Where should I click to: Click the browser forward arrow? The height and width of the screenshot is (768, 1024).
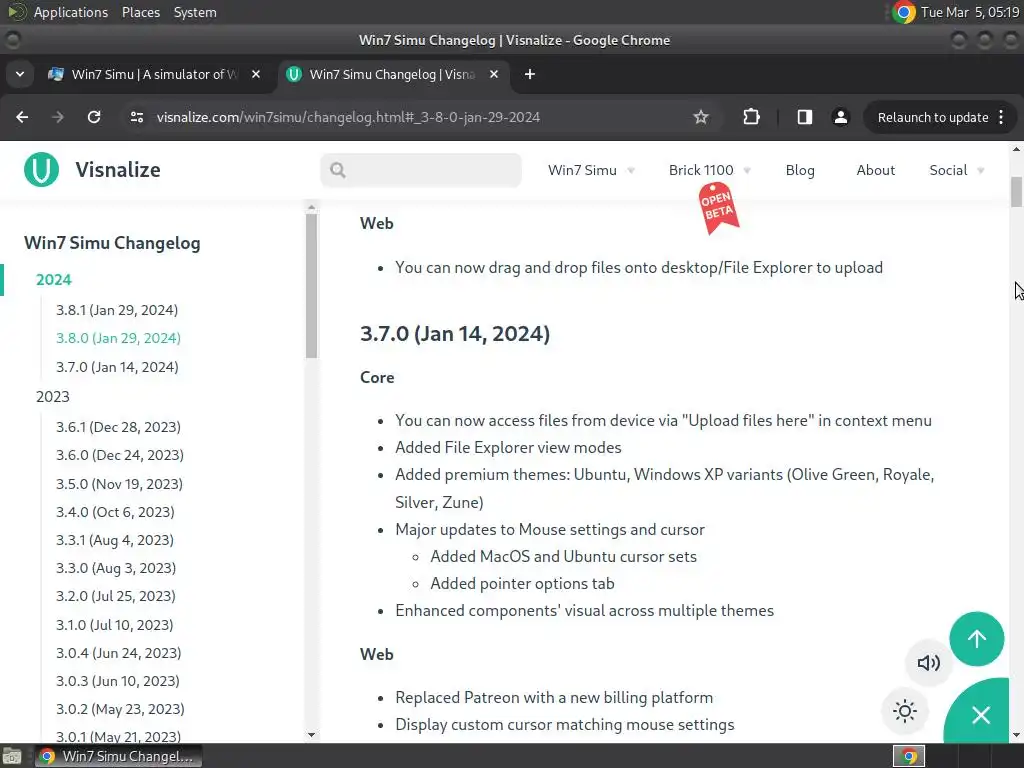pos(58,117)
